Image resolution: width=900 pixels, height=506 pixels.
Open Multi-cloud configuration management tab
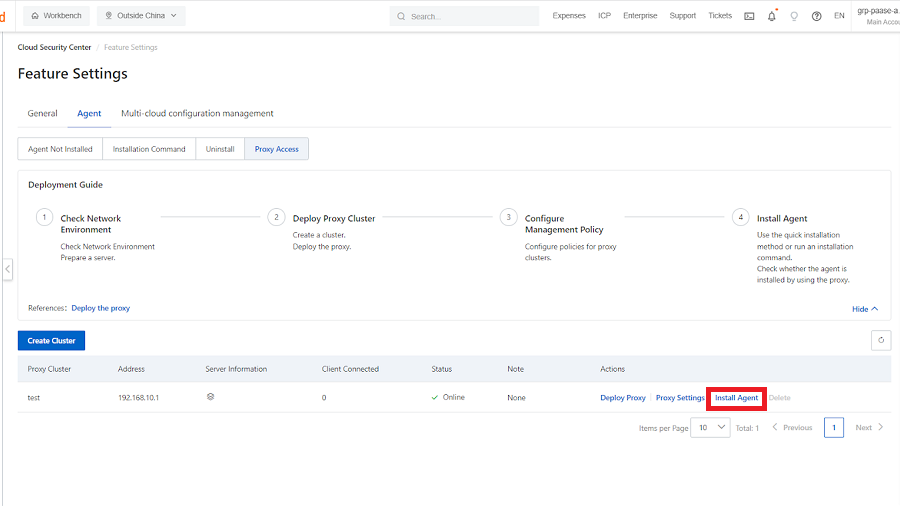click(x=197, y=113)
